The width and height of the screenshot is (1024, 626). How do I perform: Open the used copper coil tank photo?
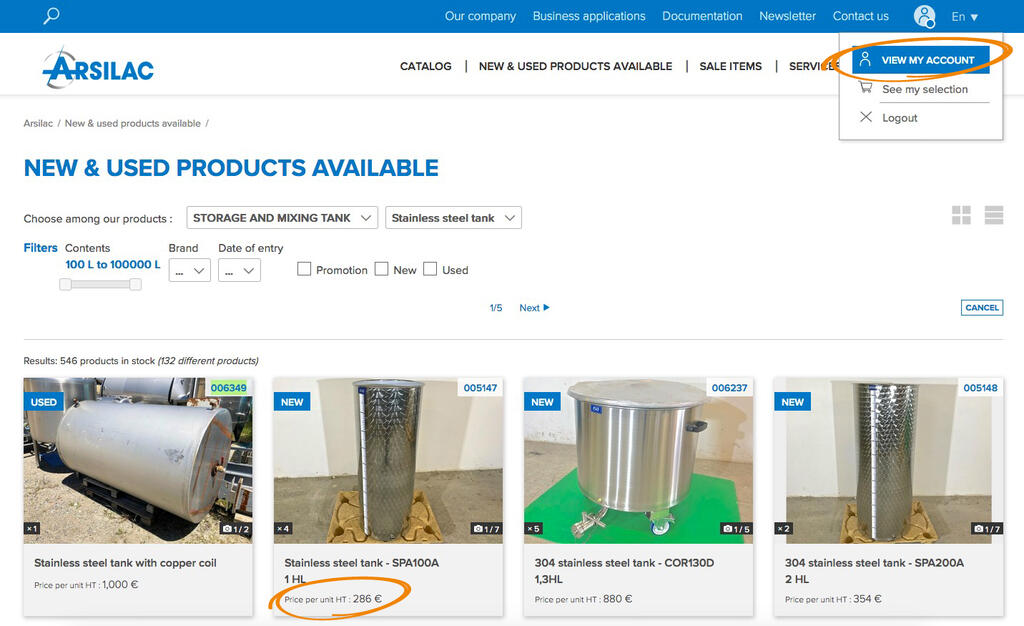coord(138,460)
